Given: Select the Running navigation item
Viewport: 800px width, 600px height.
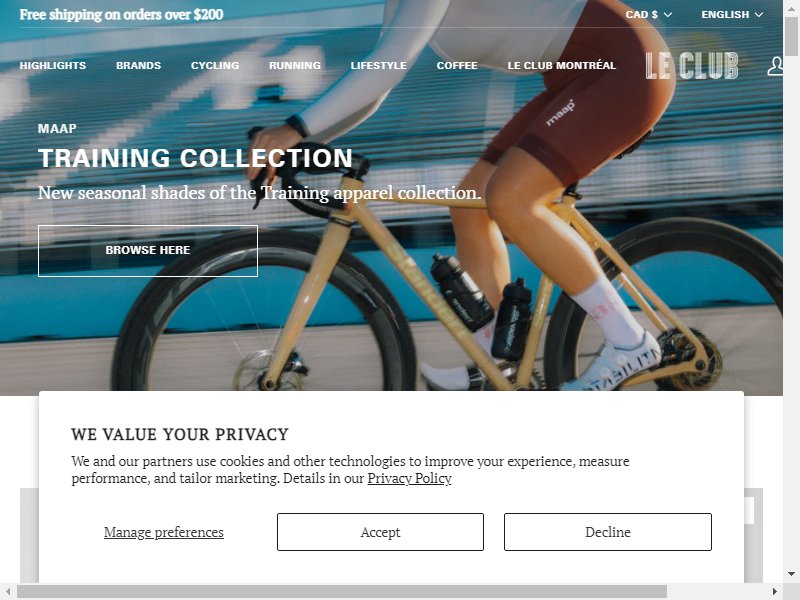Looking at the screenshot, I should (x=295, y=65).
